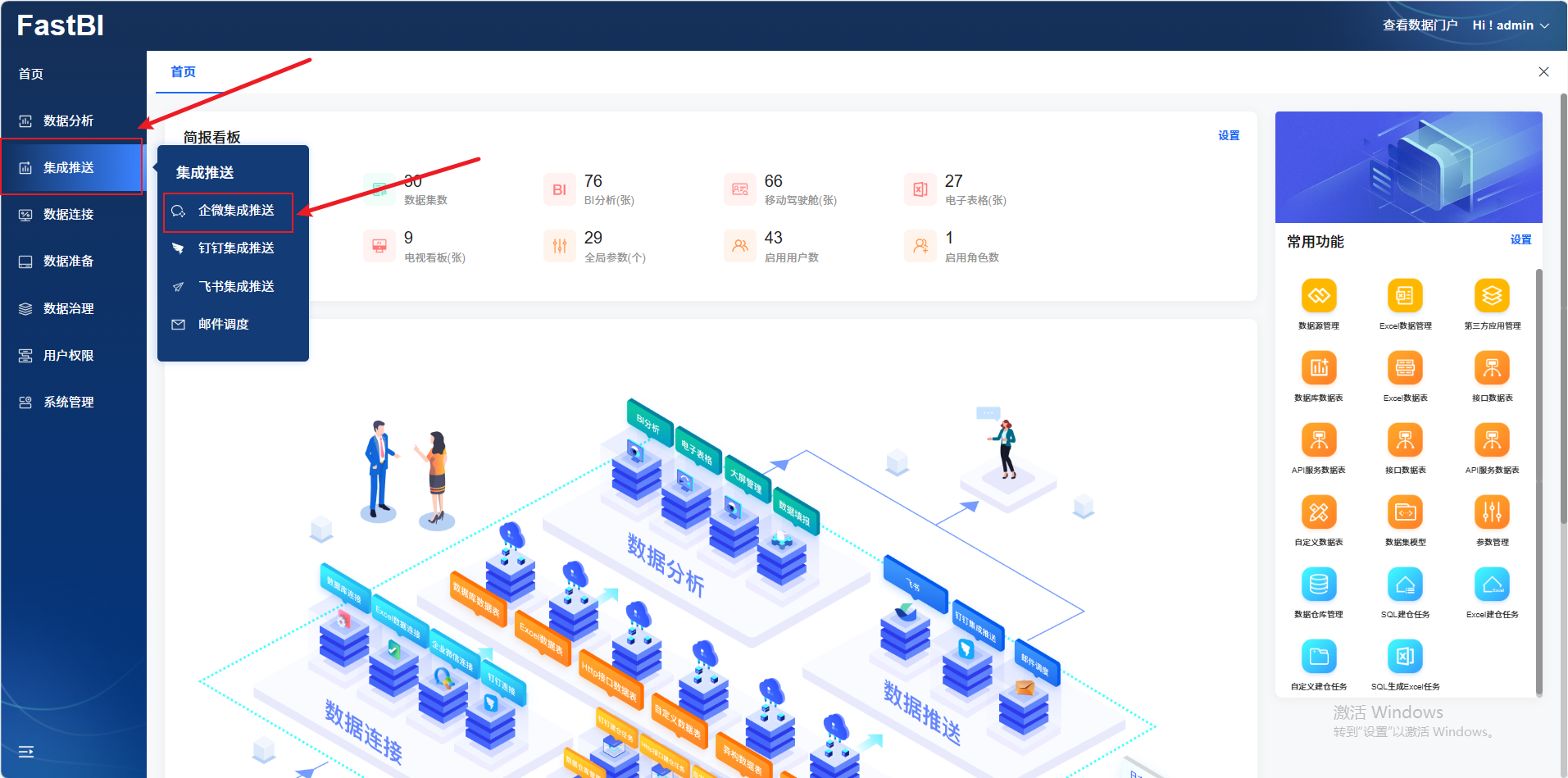Open the 数据源管理 shortcut icon
Screen dimensions: 1568x778
point(1318,296)
